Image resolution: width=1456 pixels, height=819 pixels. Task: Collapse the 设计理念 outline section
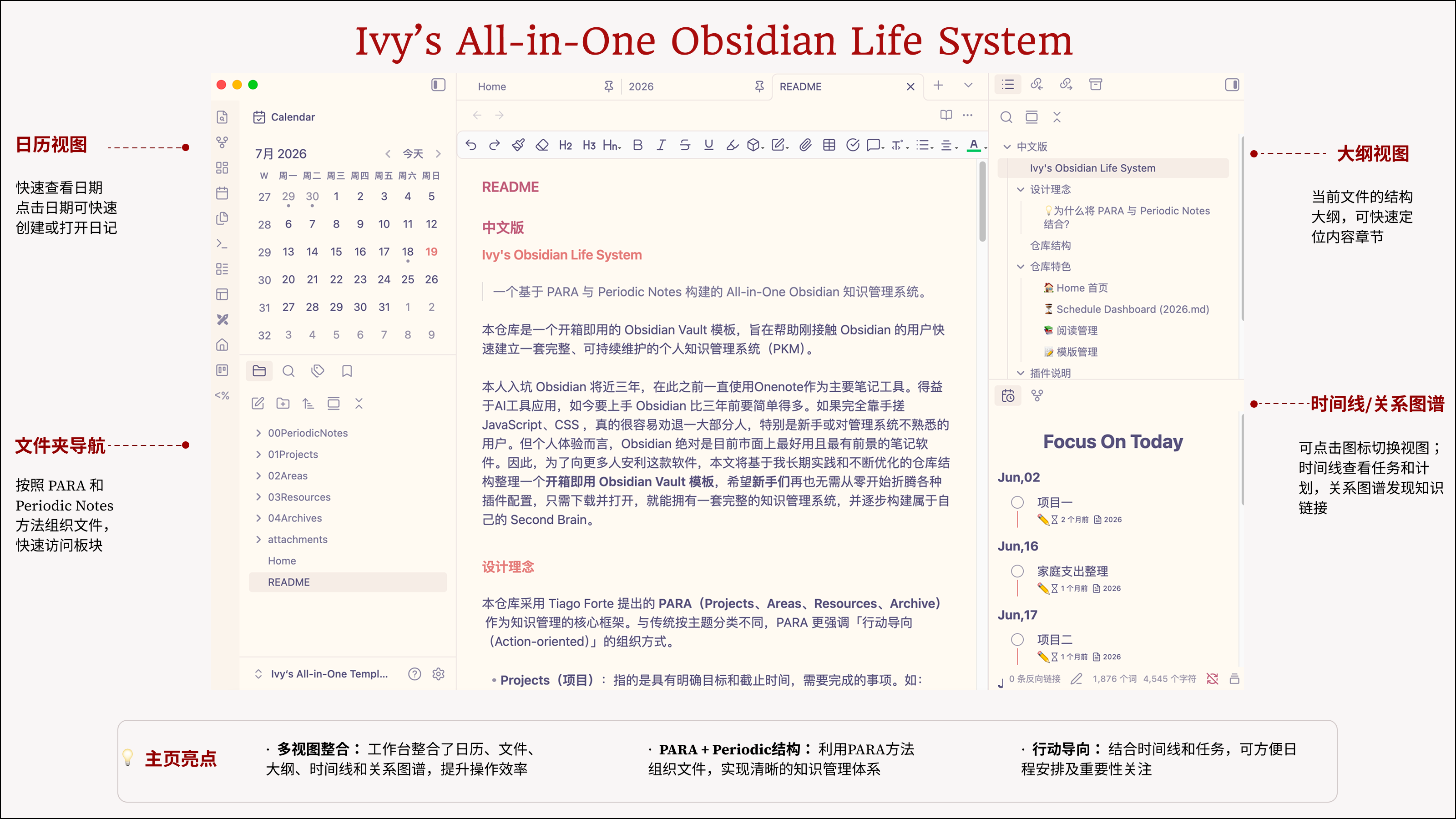tap(1021, 189)
